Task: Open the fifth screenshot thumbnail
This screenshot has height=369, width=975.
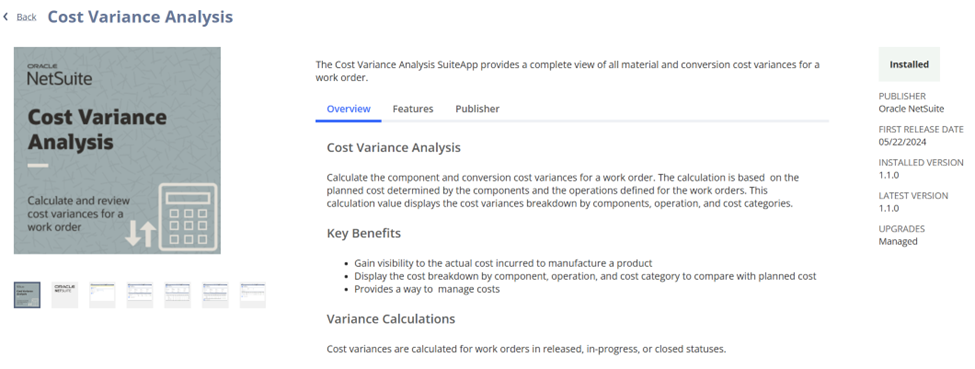Action: click(177, 295)
